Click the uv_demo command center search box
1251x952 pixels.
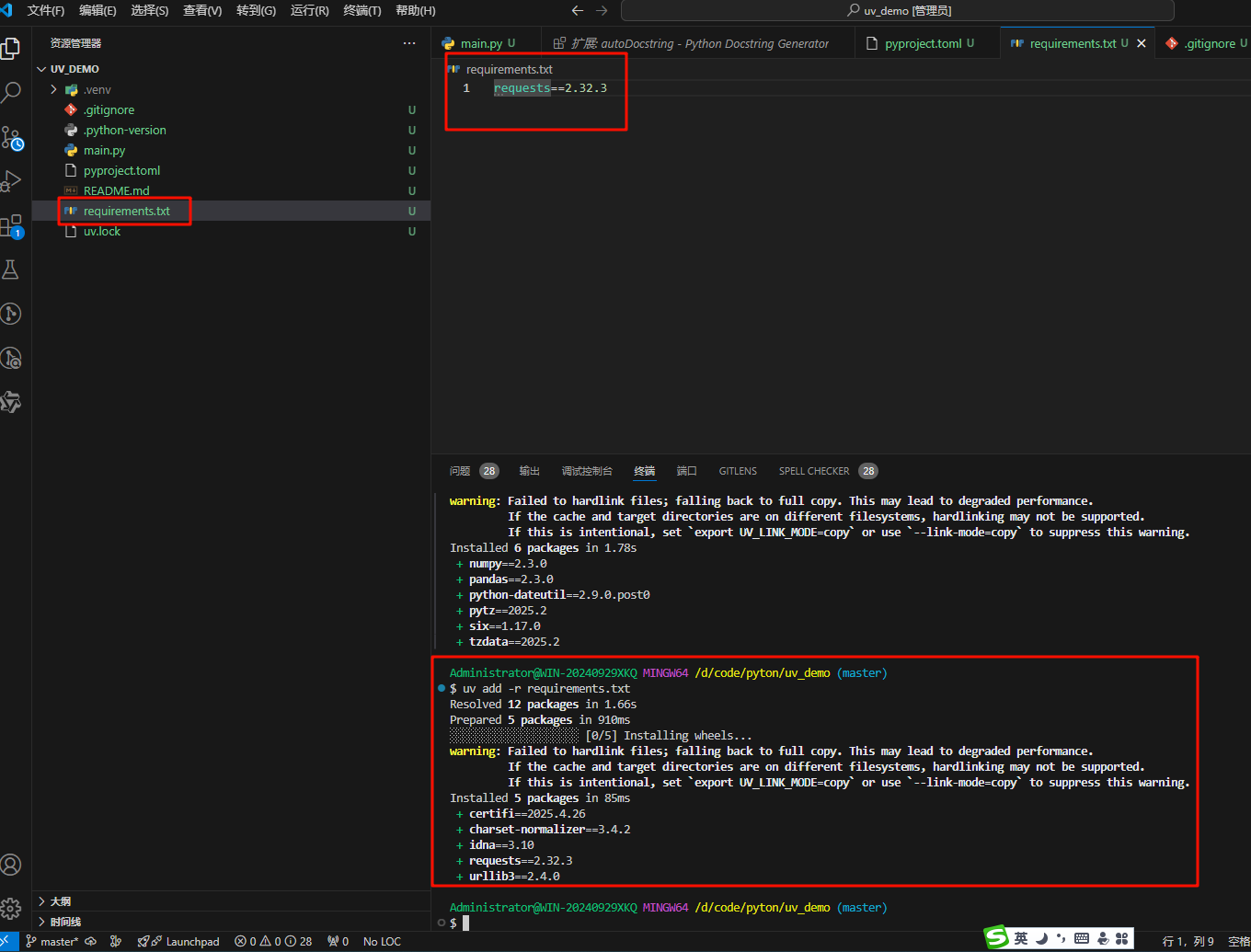[898, 10]
